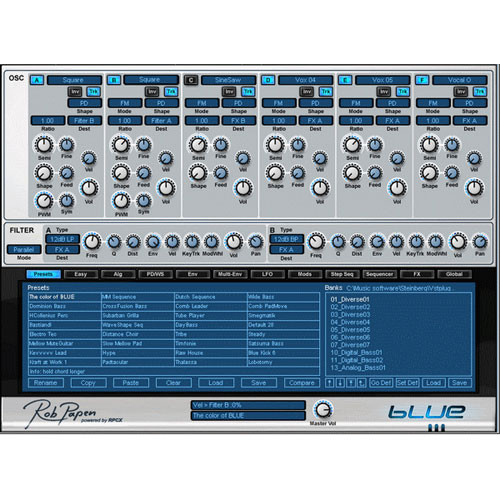This screenshot has height=500, width=500.
Task: Open the Vocal O waveform selector
Action: (x=459, y=80)
